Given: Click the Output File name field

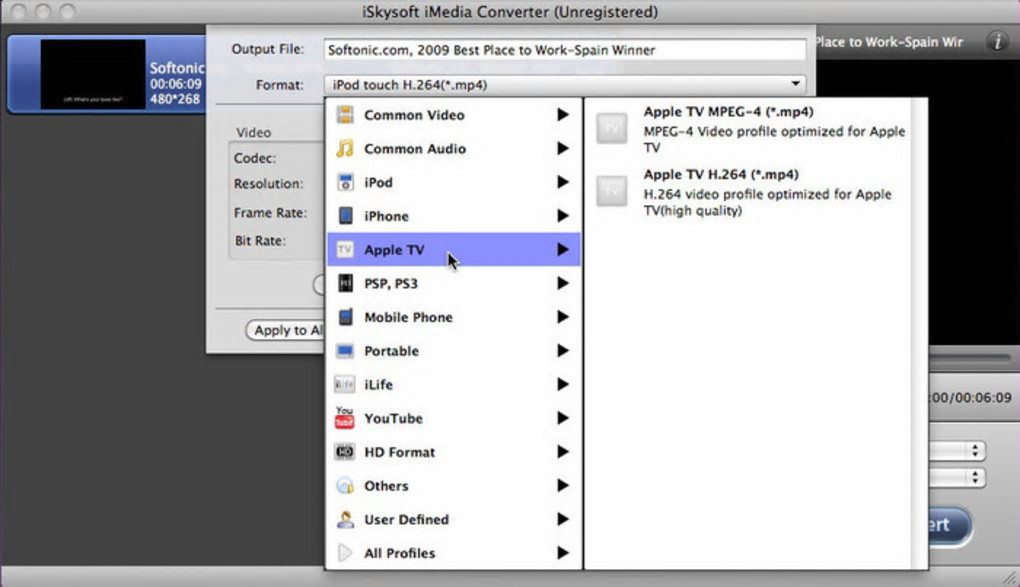Looking at the screenshot, I should coord(565,50).
